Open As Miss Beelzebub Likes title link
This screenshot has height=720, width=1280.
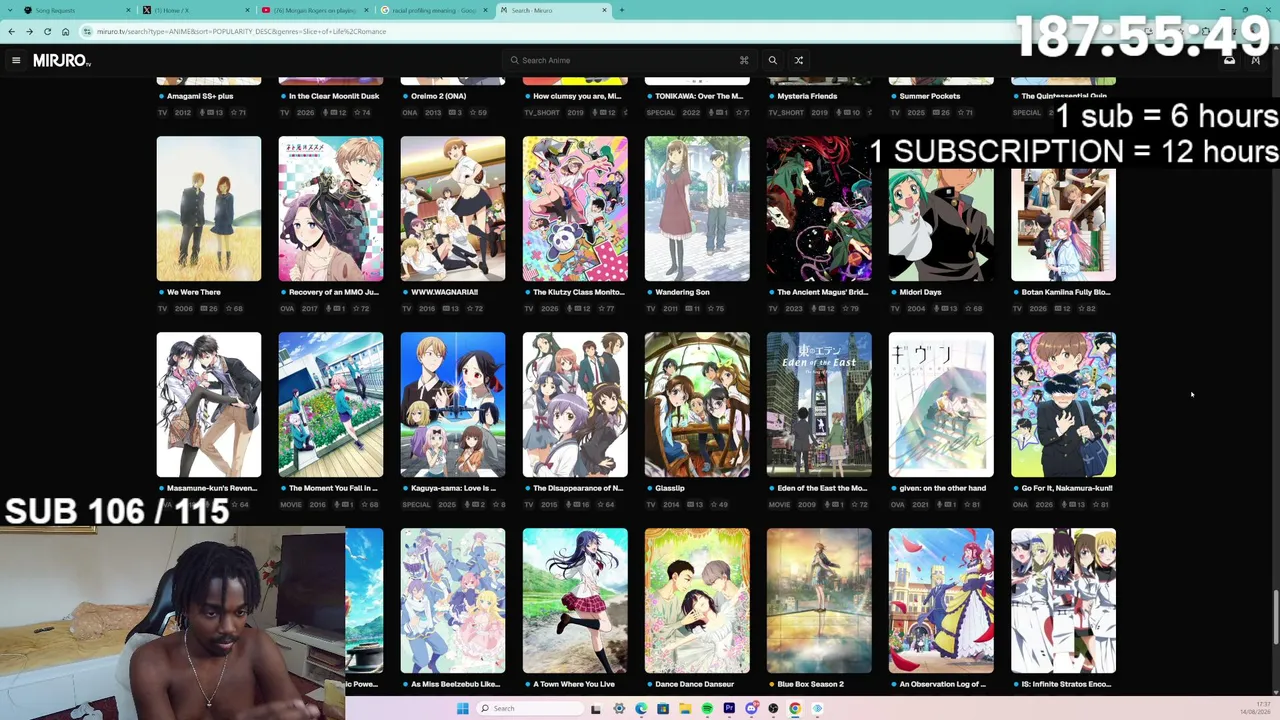point(455,684)
